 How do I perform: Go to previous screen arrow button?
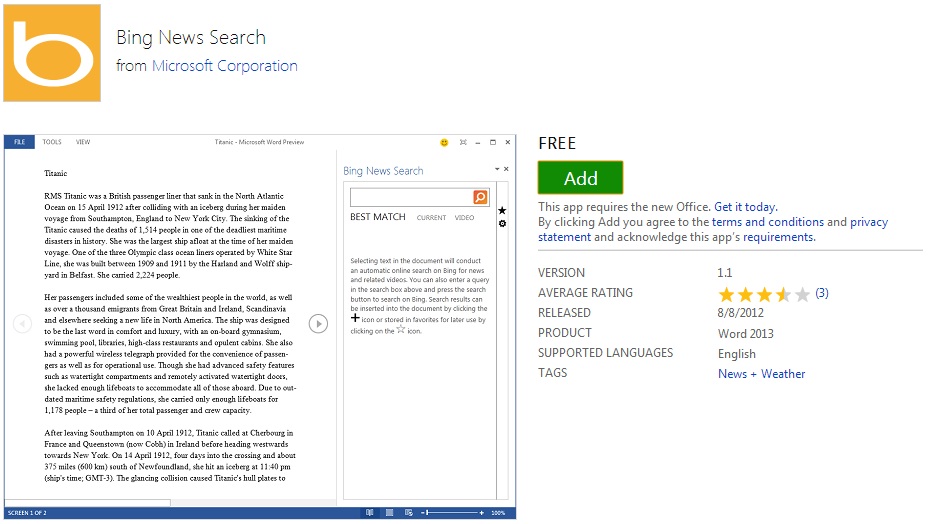(x=23, y=324)
